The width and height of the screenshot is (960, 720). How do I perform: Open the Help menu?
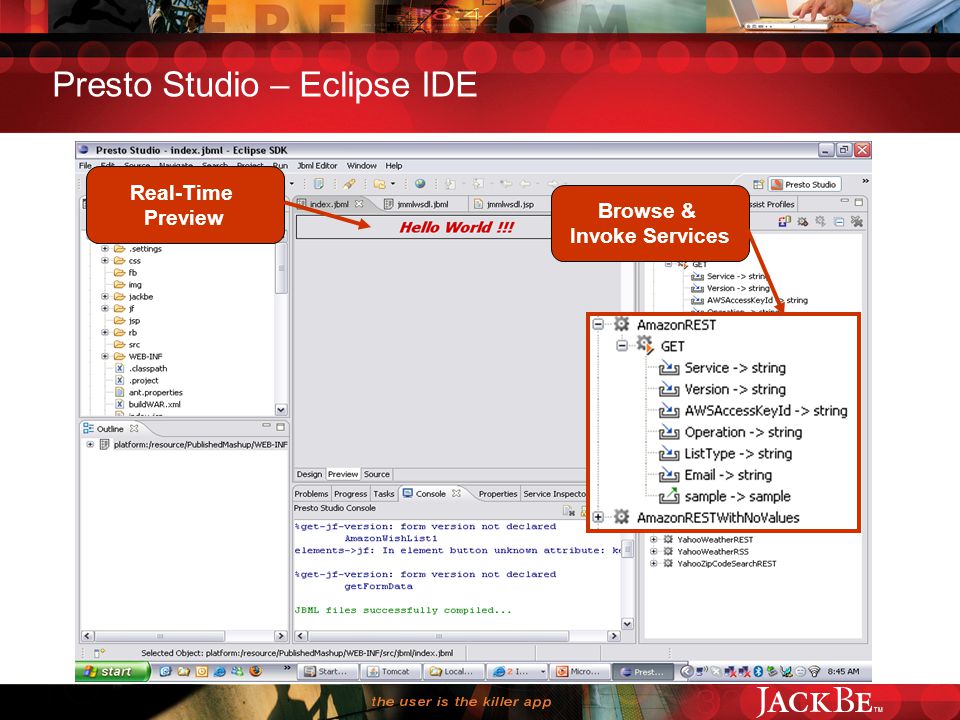(394, 166)
